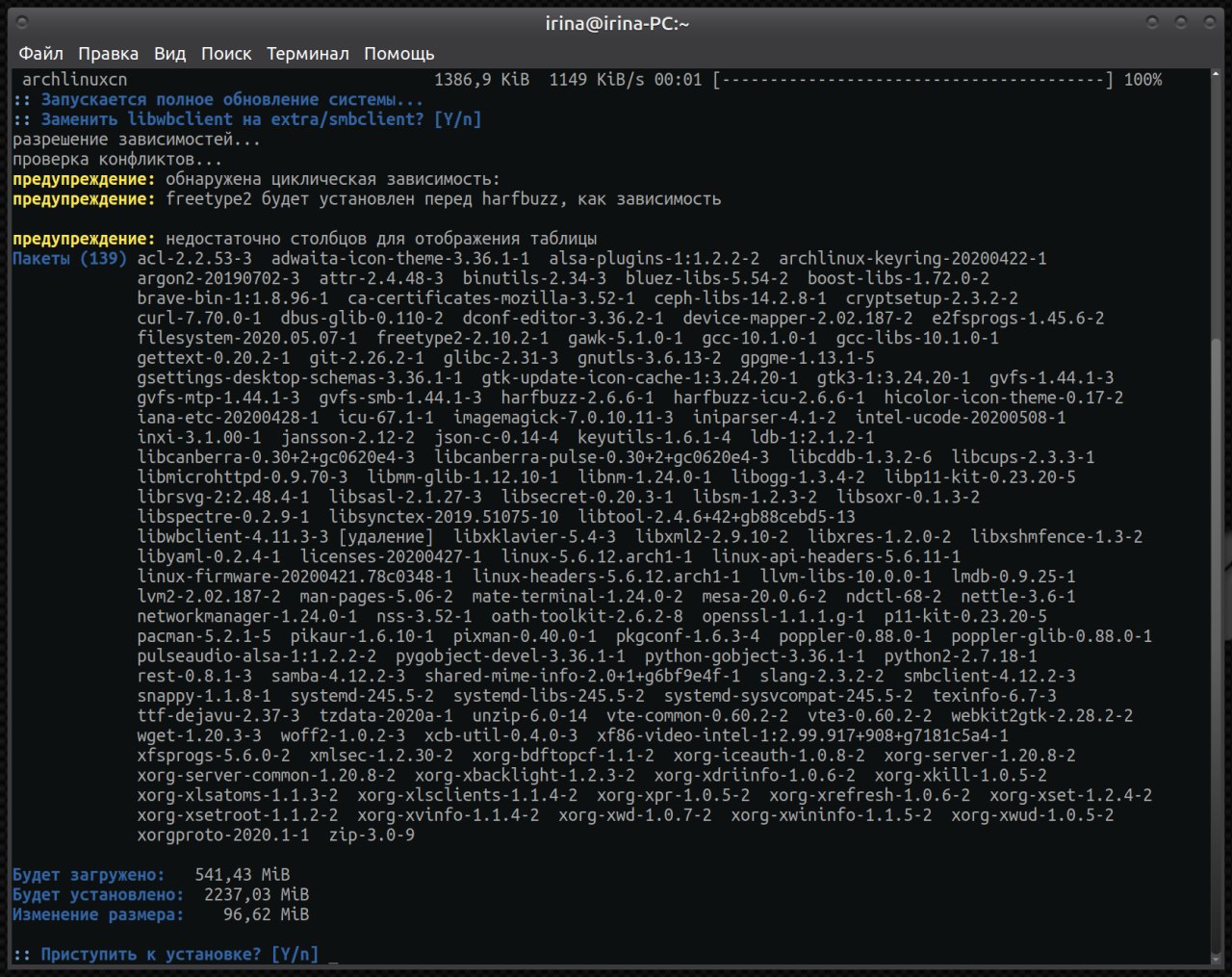Click package acl-2.2.53-3
Viewport: 1232px width, 977px height.
click(194, 259)
